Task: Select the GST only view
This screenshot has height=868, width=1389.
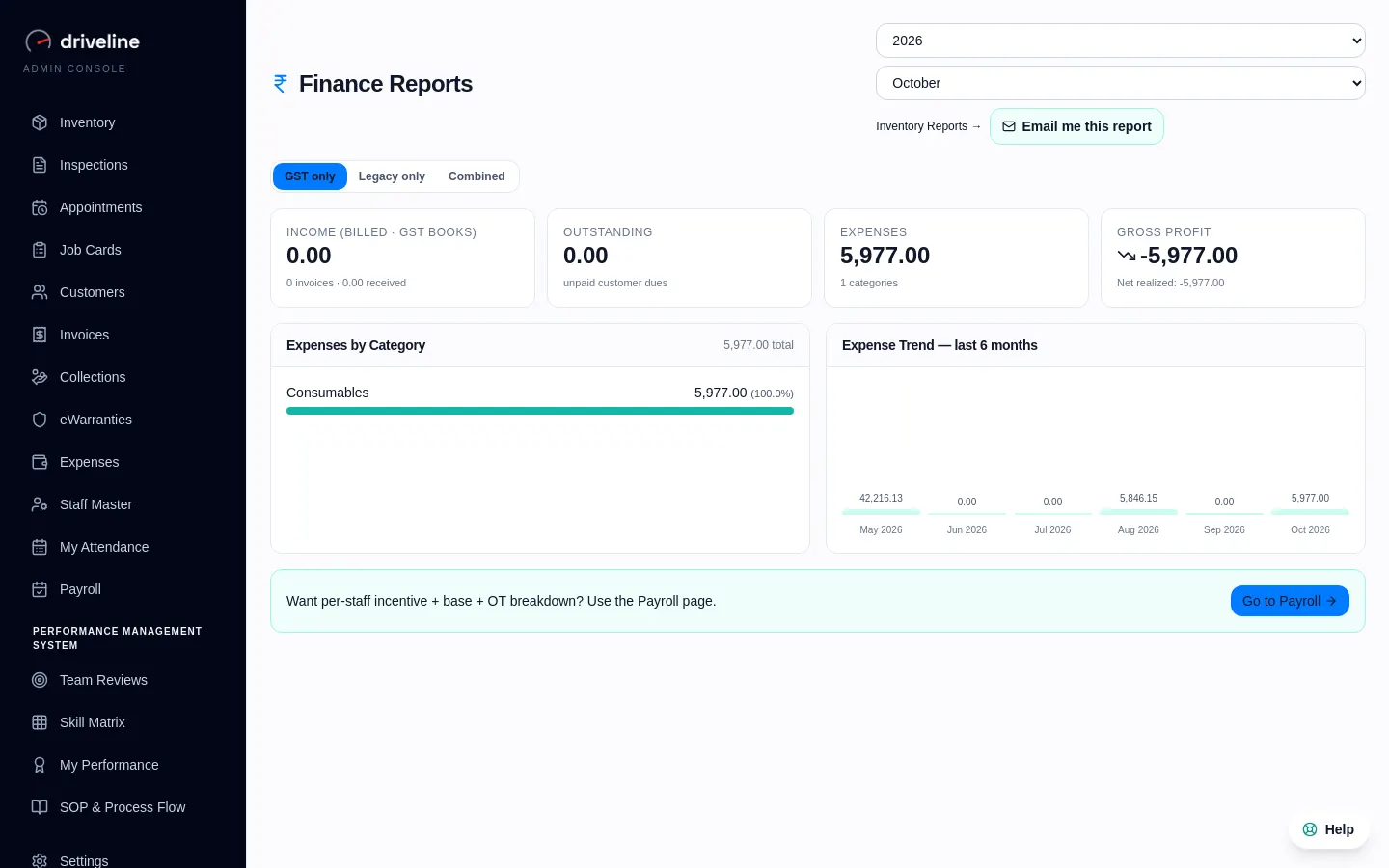Action: [310, 176]
